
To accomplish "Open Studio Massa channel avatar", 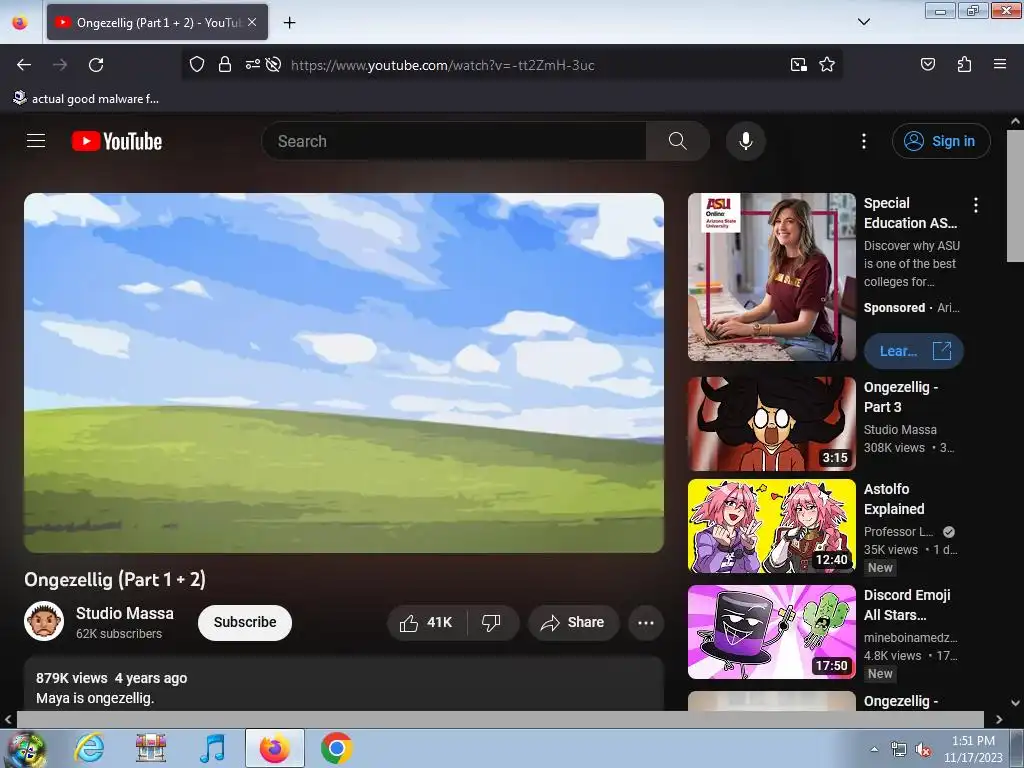I will click(44, 621).
